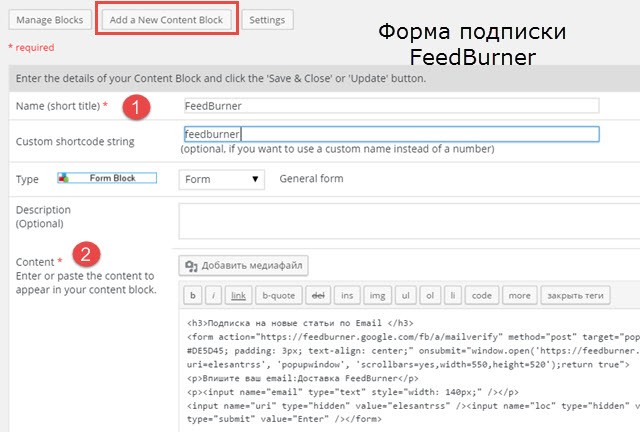
Task: Click inside the content code editor
Action: tap(409, 370)
